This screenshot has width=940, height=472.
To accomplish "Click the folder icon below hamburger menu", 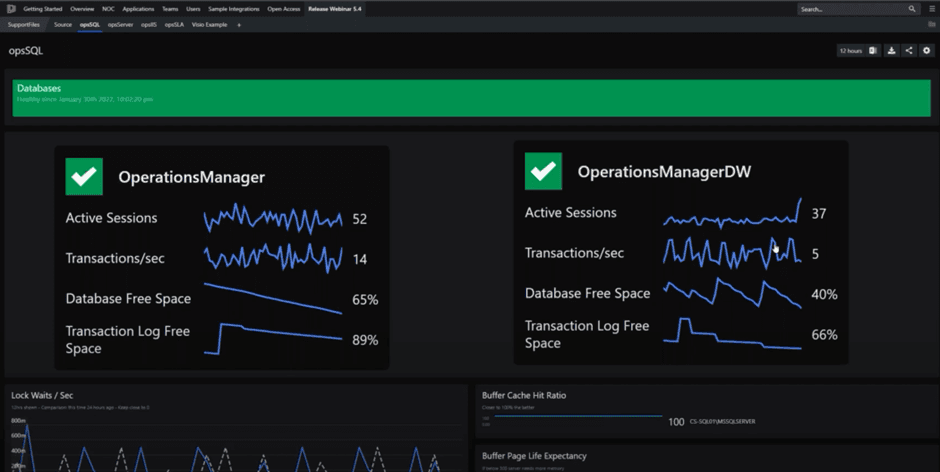I will (931, 25).
